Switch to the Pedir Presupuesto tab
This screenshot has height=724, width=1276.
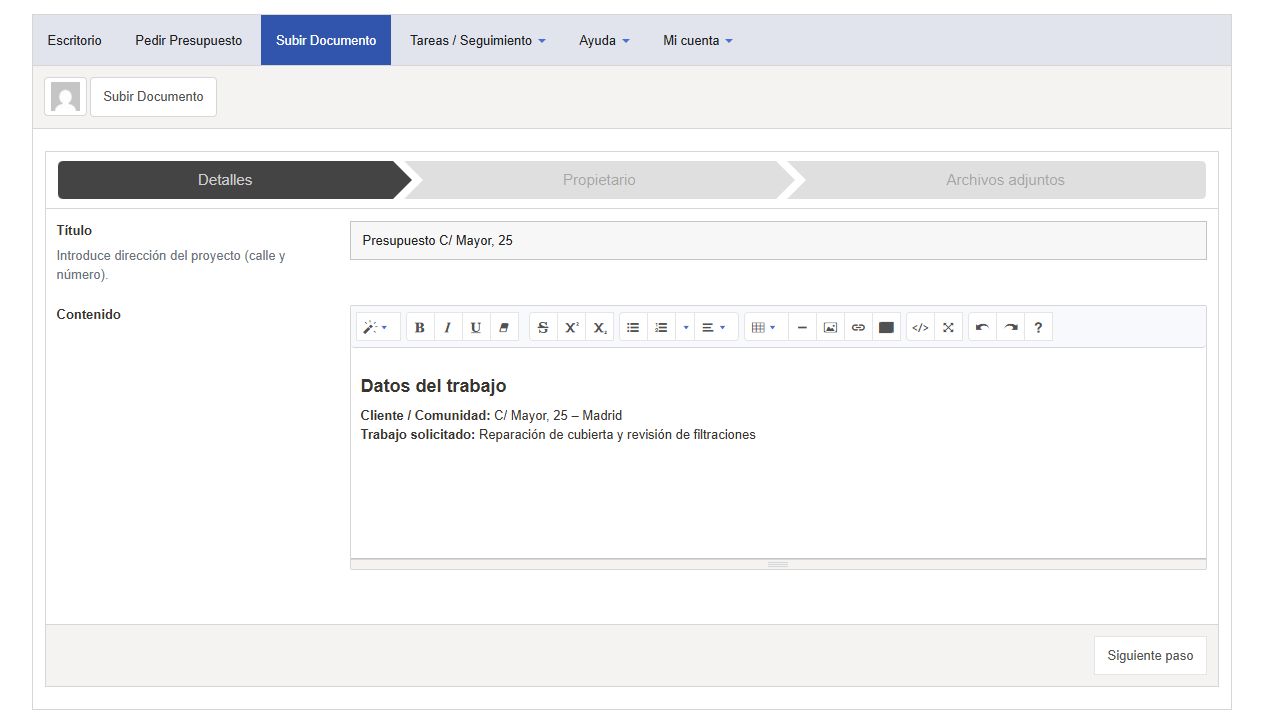coord(188,40)
